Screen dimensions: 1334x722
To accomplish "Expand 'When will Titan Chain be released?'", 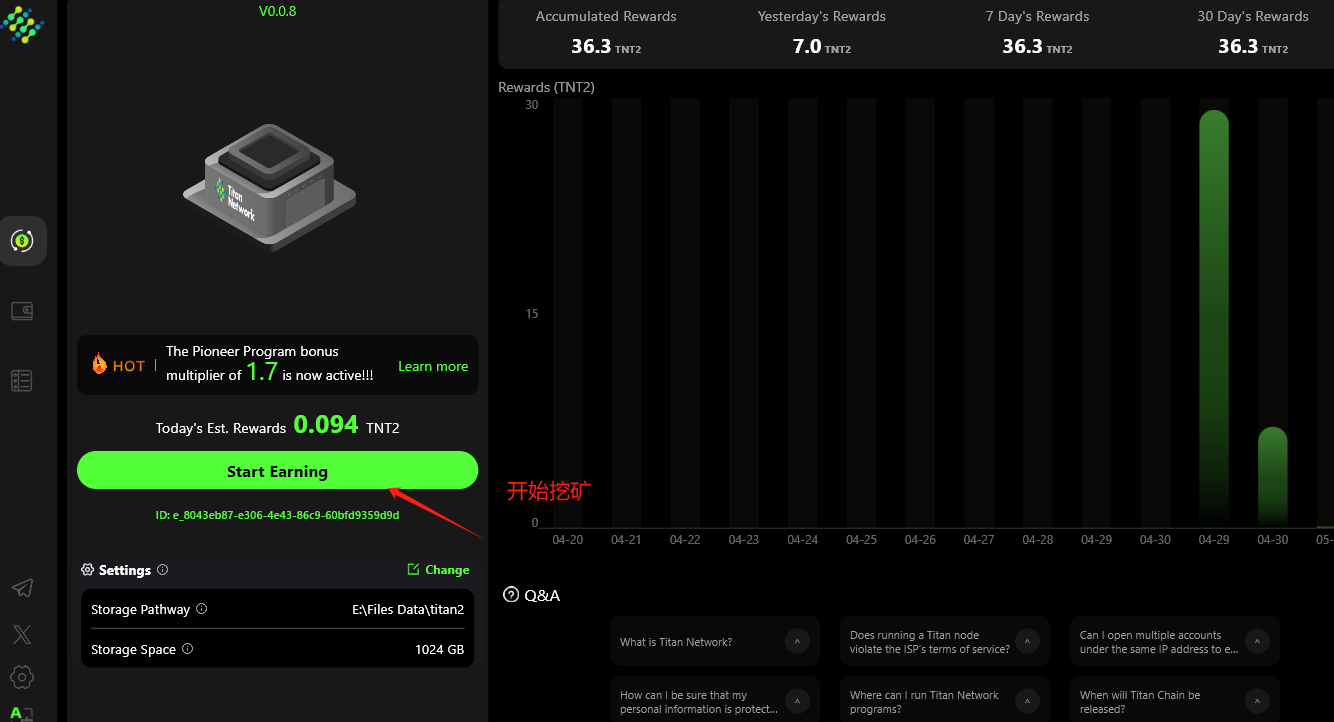I will (1175, 702).
